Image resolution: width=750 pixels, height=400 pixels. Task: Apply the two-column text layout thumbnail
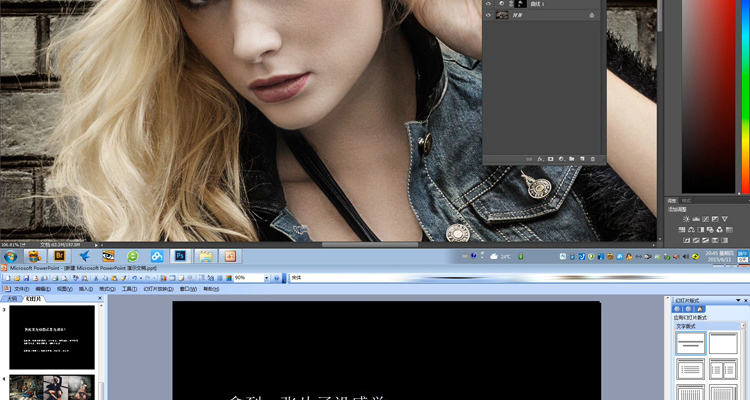click(x=723, y=369)
